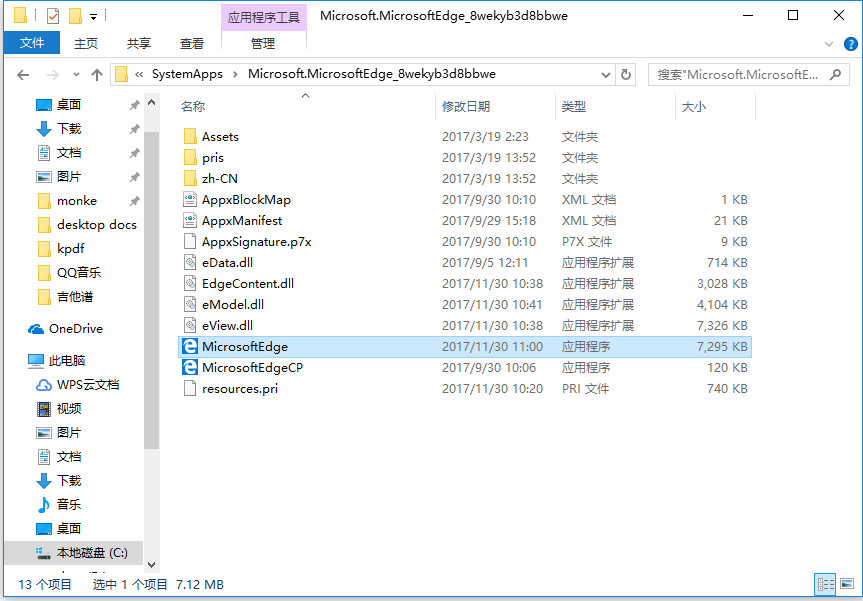
Task: Expand the address bar history dropdown
Action: (x=606, y=74)
